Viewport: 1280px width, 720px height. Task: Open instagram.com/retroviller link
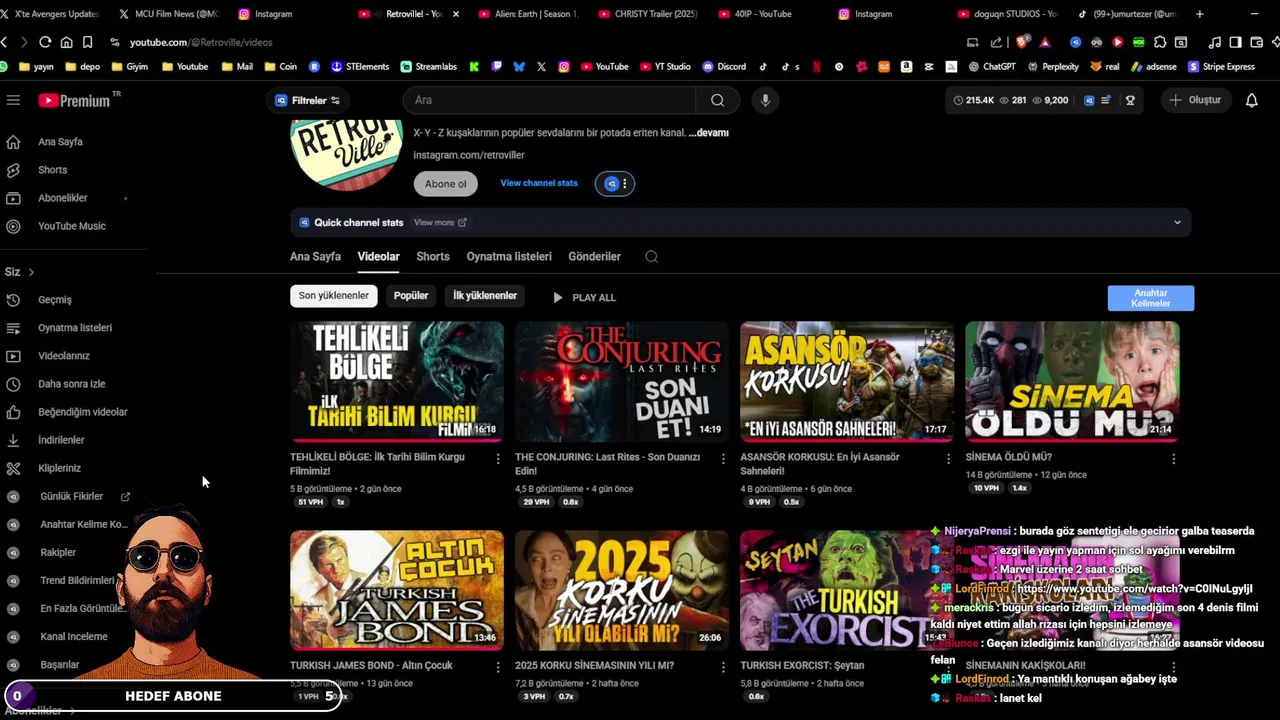tap(468, 155)
